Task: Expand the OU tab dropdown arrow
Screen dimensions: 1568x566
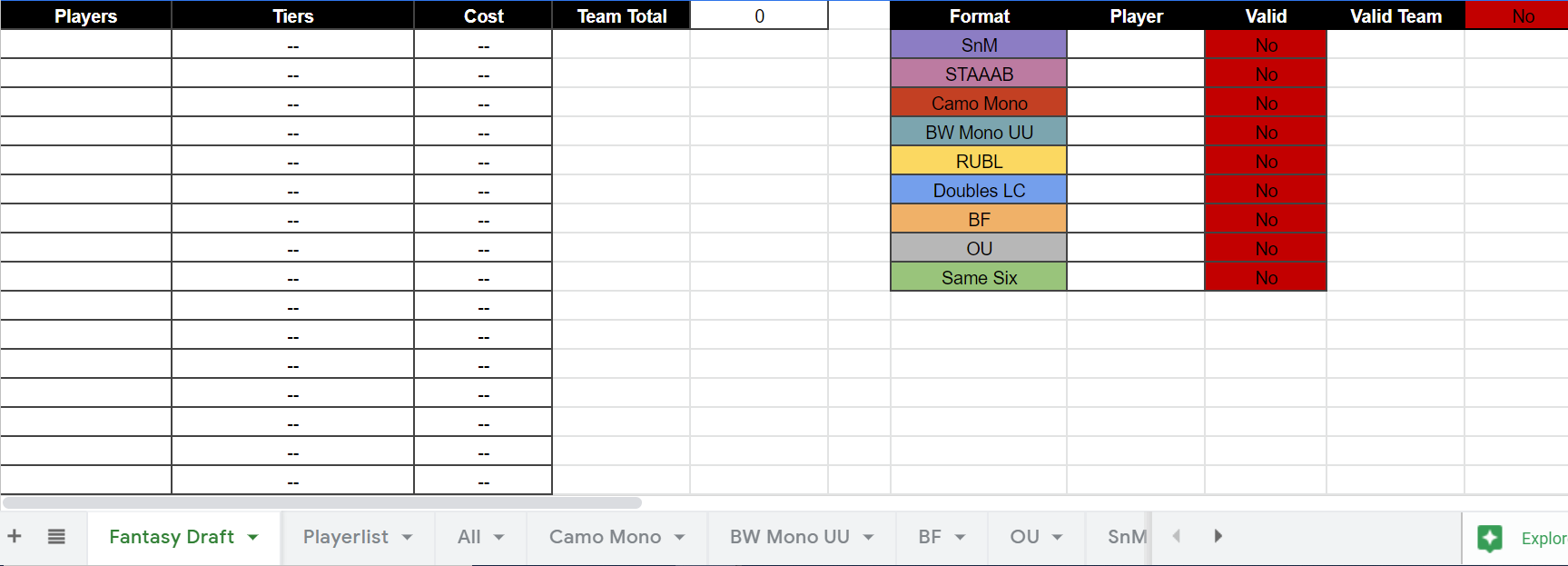Action: pos(1058,537)
